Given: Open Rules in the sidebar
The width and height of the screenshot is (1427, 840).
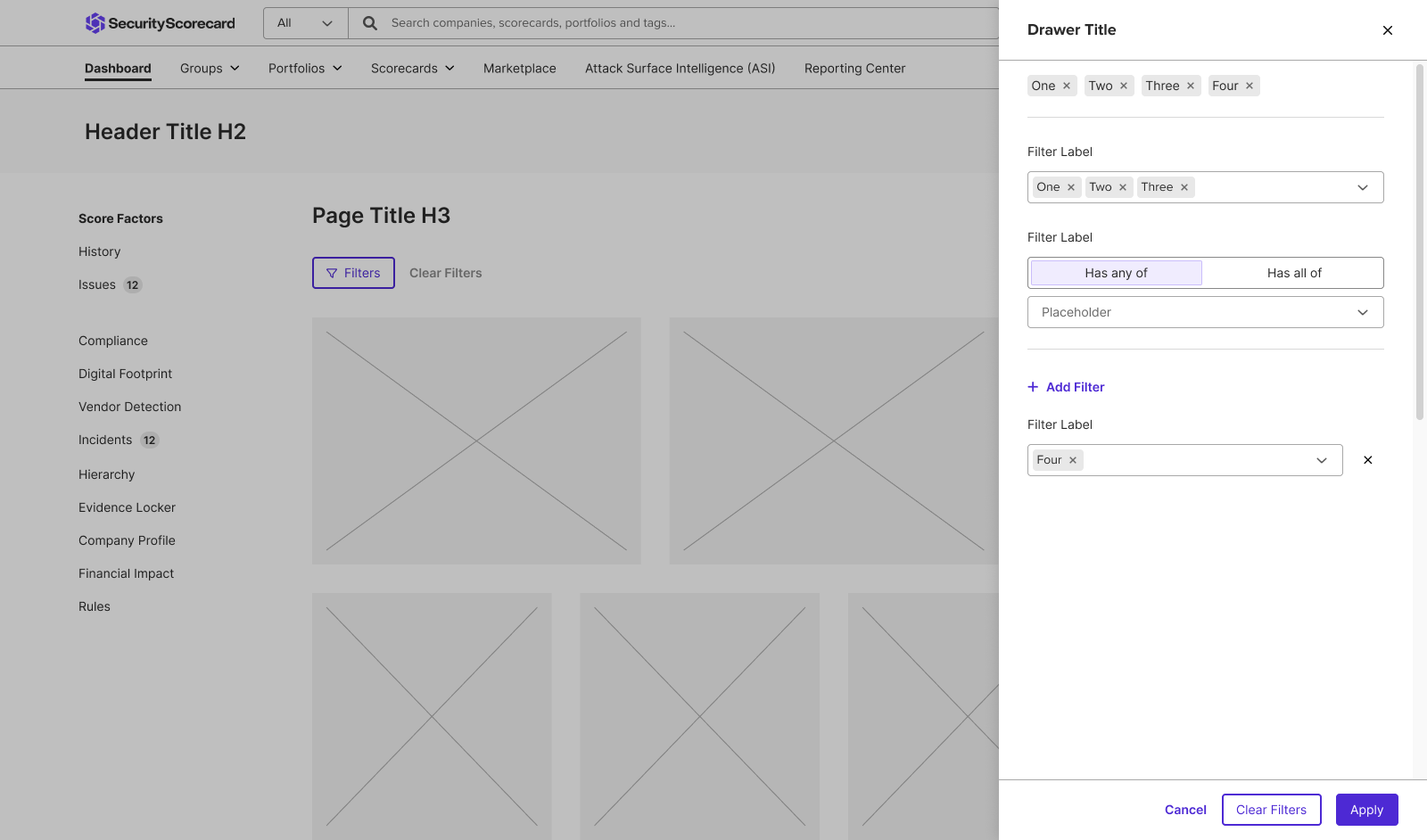Looking at the screenshot, I should click(95, 606).
